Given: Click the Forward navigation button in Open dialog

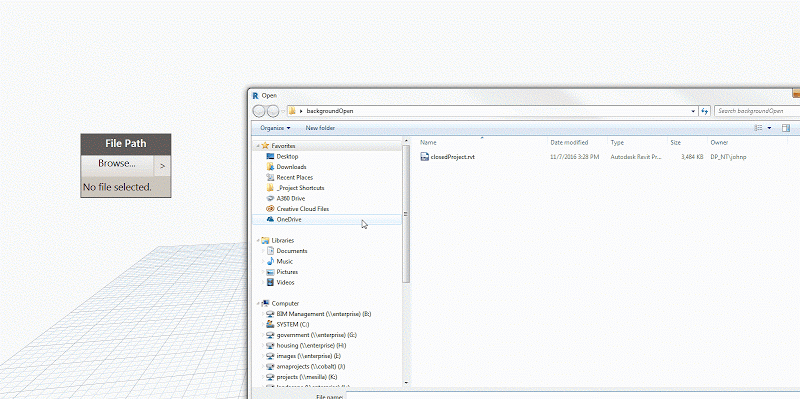Looking at the screenshot, I should [x=273, y=111].
